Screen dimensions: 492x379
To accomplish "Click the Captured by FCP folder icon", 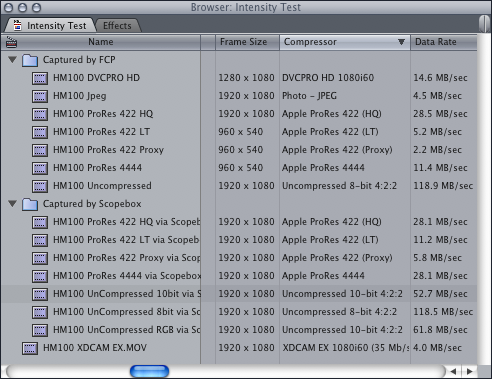I will [x=30, y=60].
